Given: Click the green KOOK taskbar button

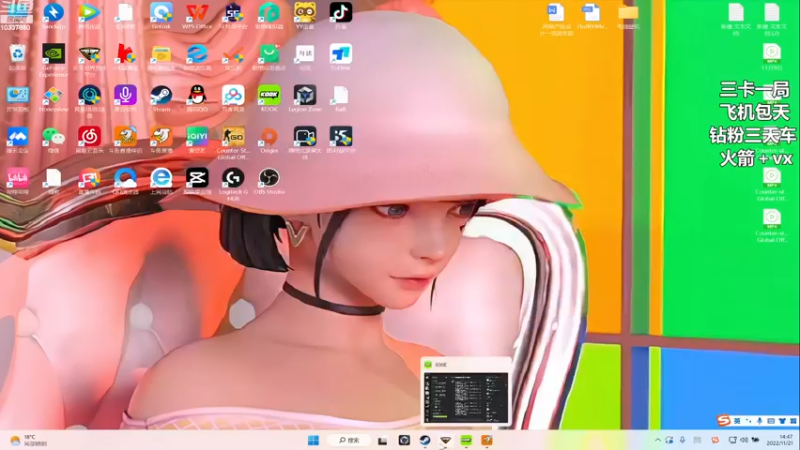Looking at the screenshot, I should click(466, 440).
